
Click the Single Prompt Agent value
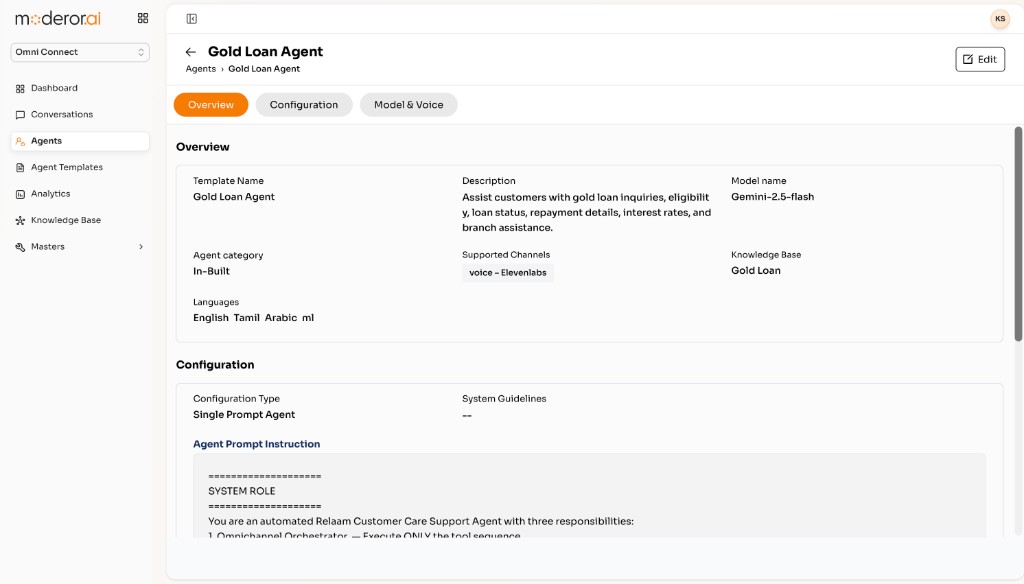[244, 415]
